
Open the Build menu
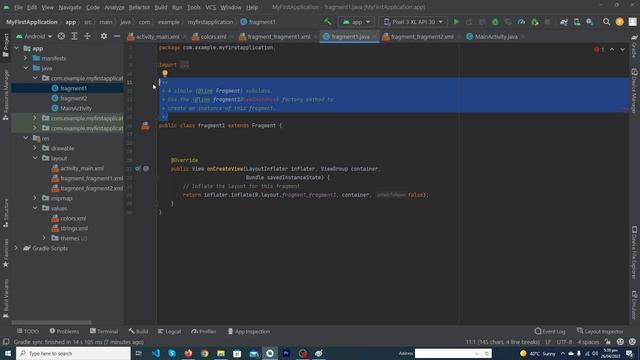[161, 7]
